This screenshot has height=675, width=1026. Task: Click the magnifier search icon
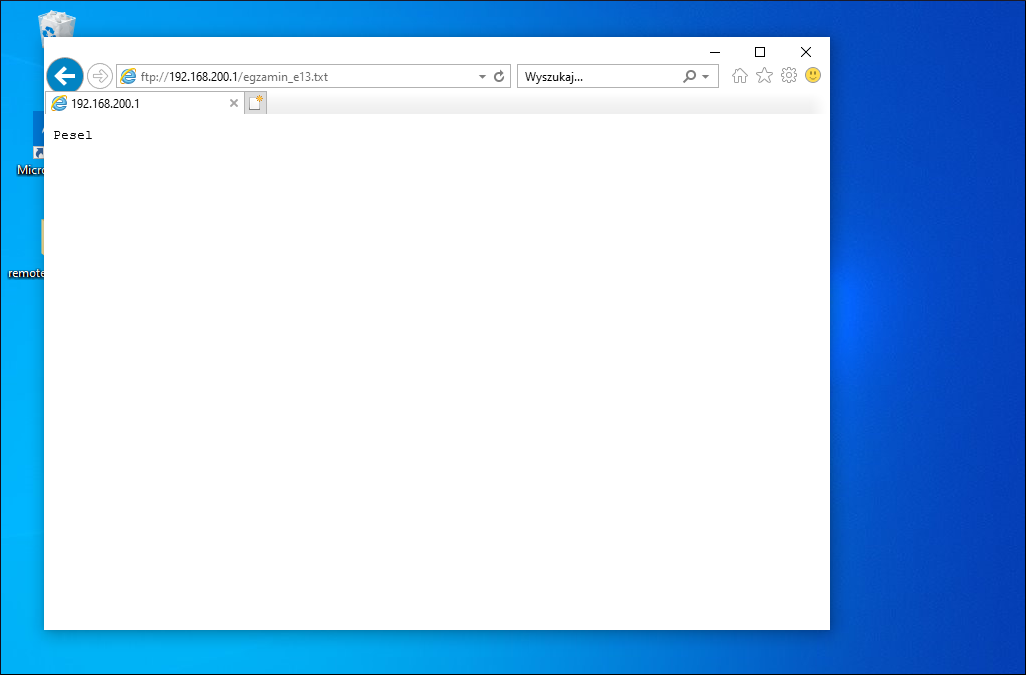pyautogui.click(x=689, y=77)
